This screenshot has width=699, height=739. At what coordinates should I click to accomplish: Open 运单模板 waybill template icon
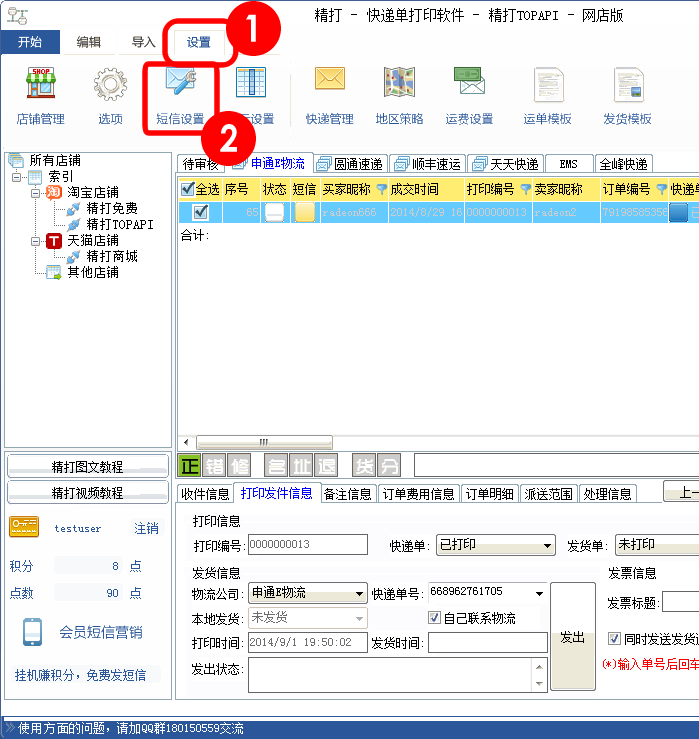point(548,84)
